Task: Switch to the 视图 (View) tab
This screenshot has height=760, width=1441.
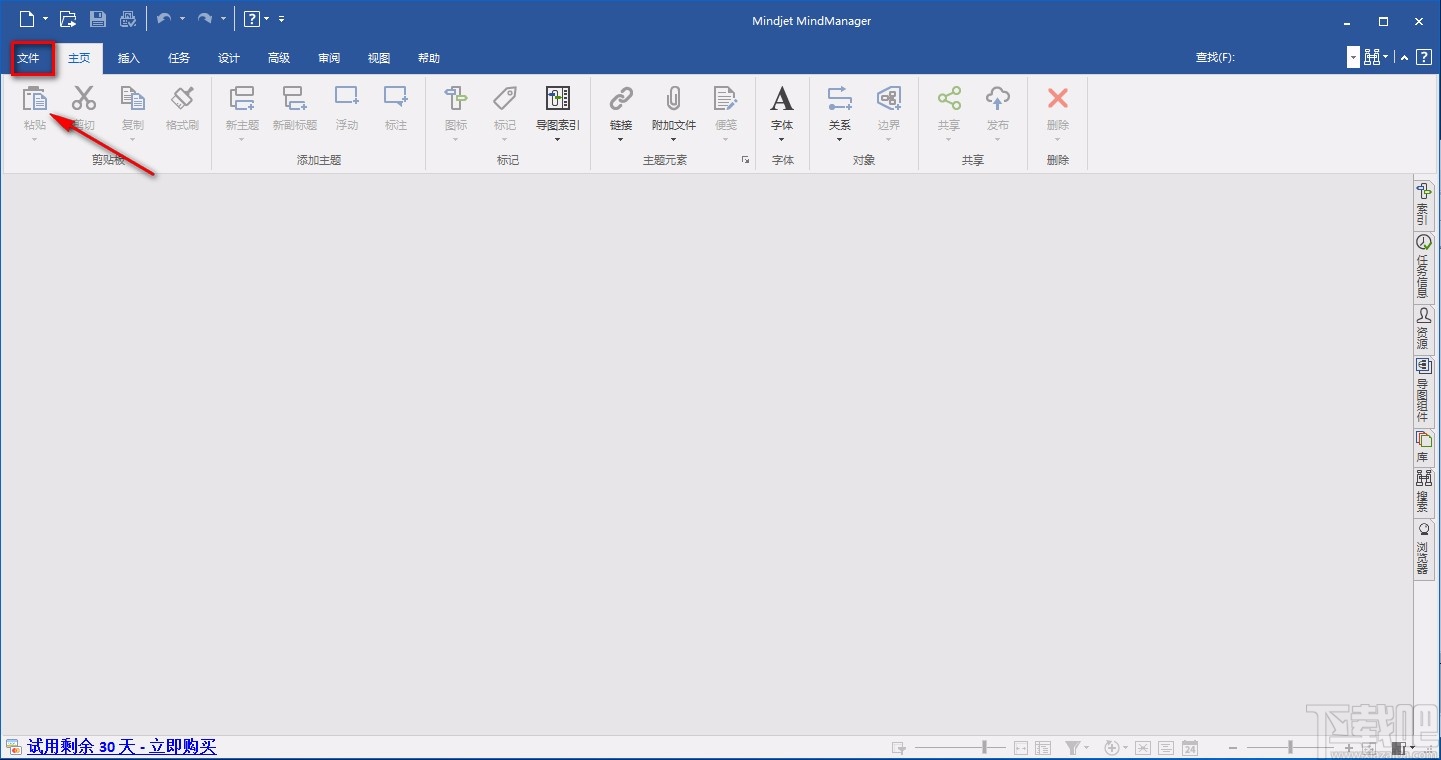Action: [x=379, y=58]
